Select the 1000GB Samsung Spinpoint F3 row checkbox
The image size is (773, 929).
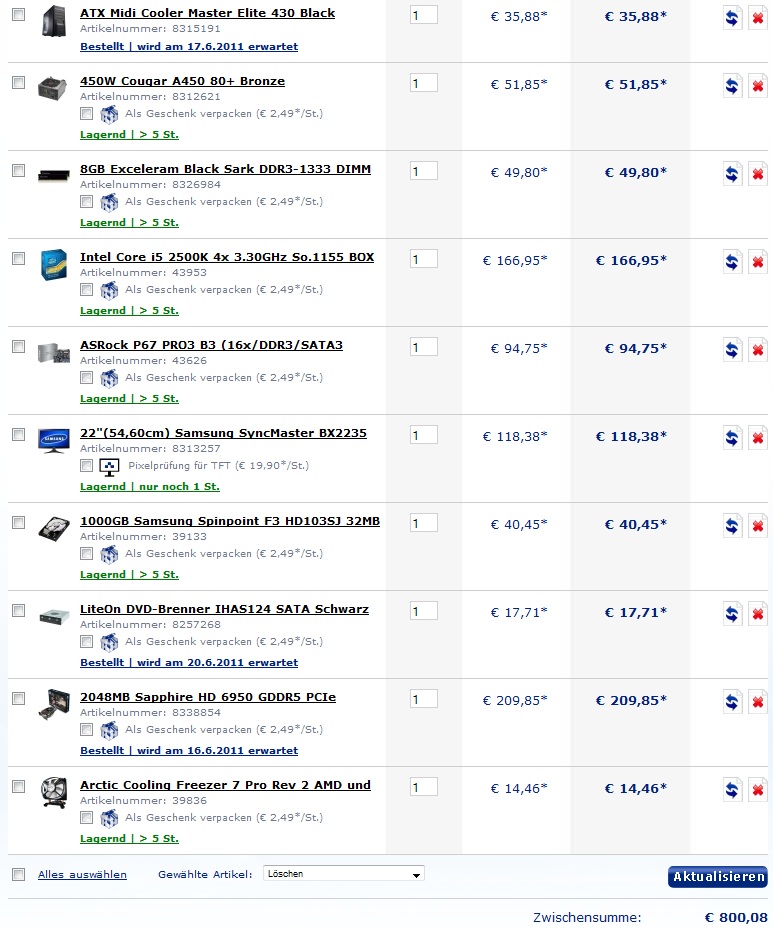[x=18, y=522]
